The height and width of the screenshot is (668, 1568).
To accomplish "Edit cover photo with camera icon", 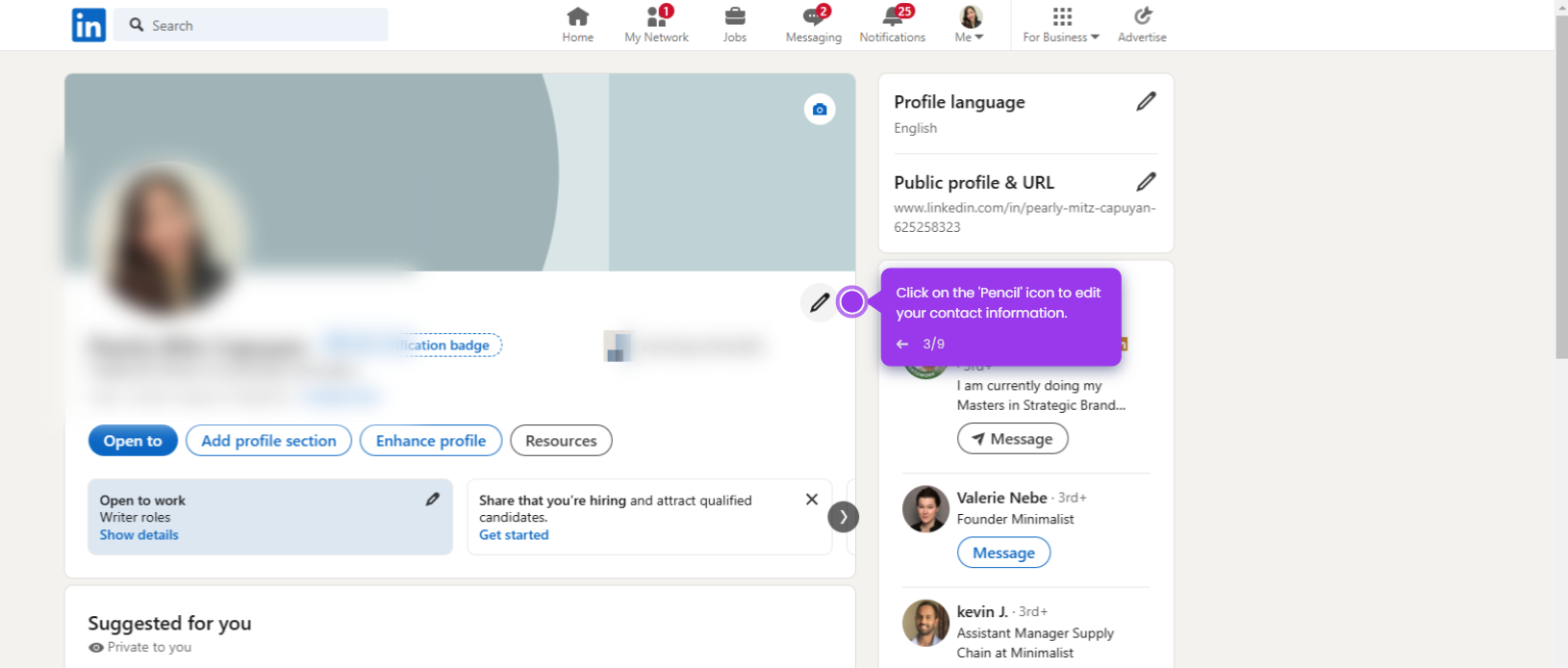I will [820, 110].
